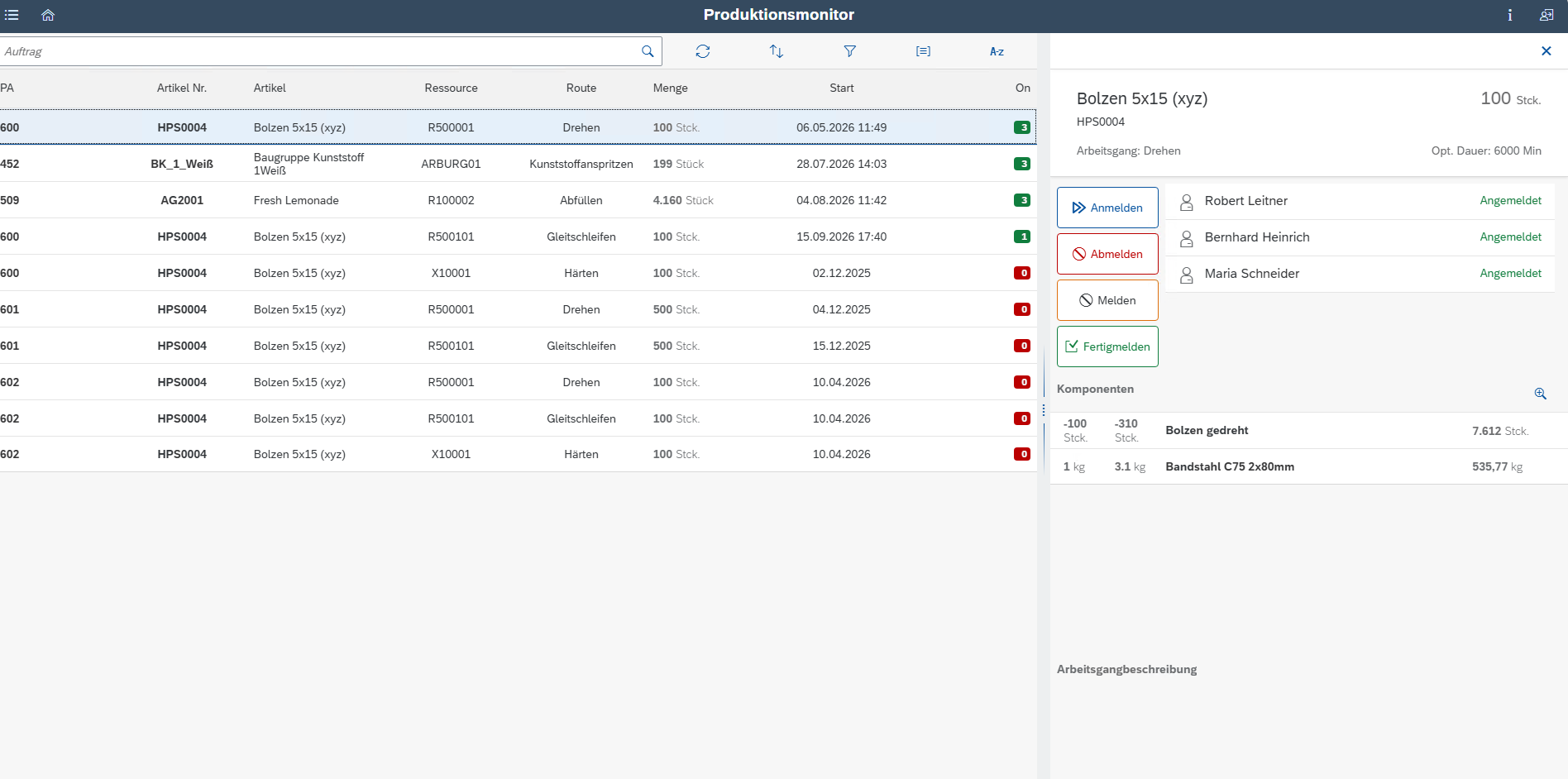
Task: Click the Abfüllen route cell
Action: tap(581, 200)
